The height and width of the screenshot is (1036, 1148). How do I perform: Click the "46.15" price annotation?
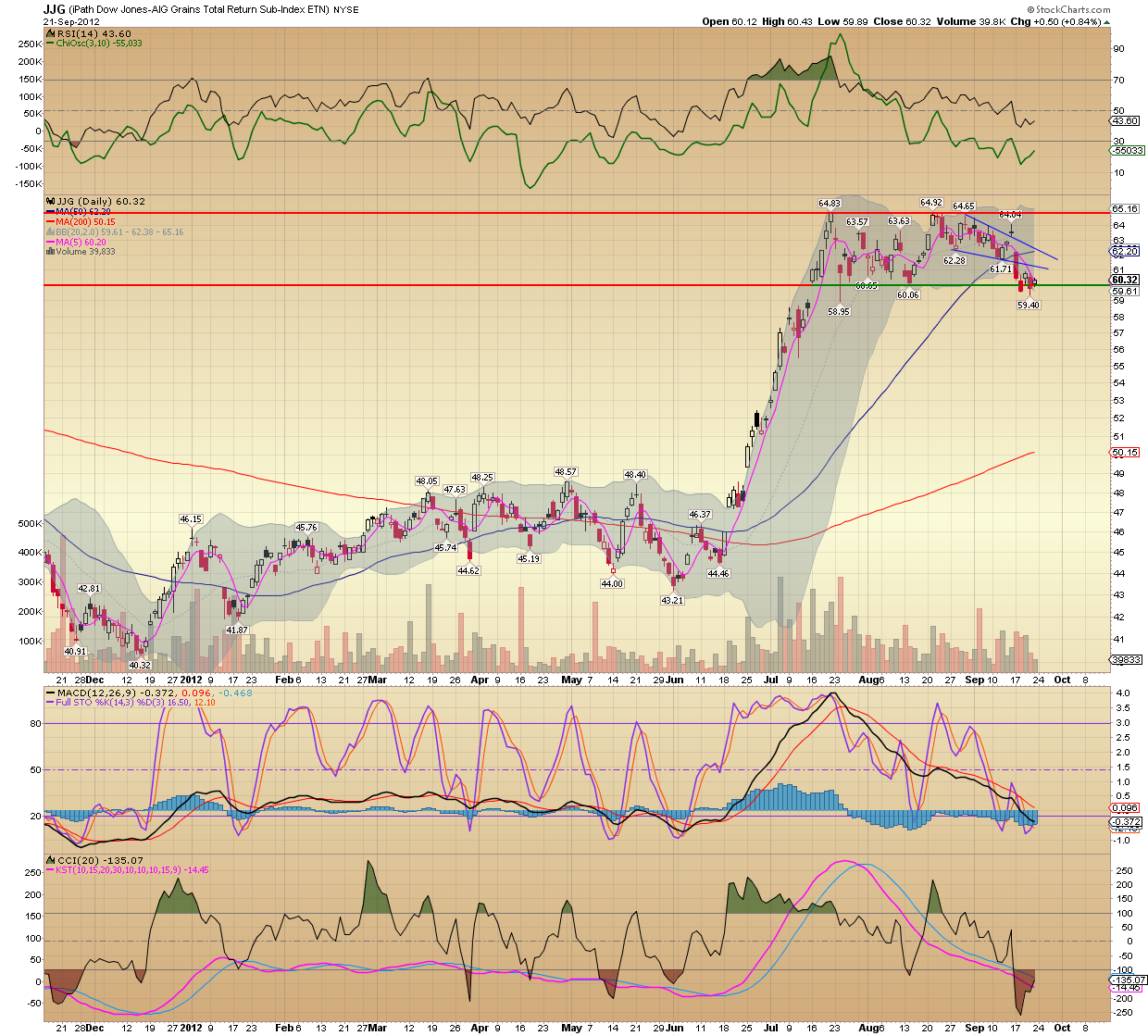(x=191, y=519)
